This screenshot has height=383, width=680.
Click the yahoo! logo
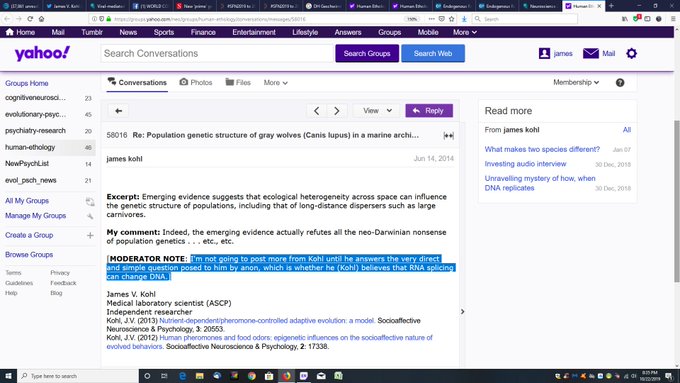pos(42,53)
